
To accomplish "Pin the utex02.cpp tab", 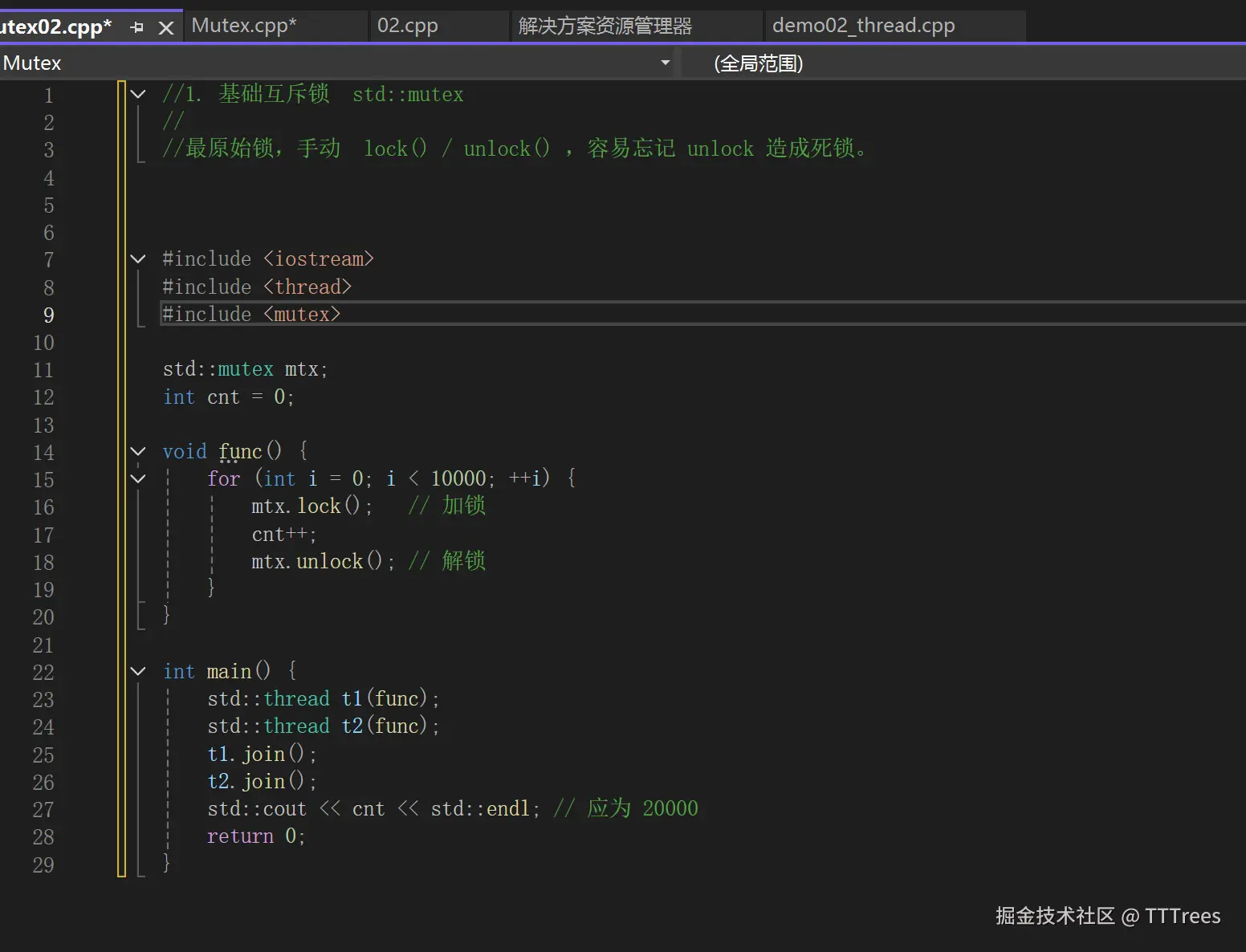I will tap(137, 27).
